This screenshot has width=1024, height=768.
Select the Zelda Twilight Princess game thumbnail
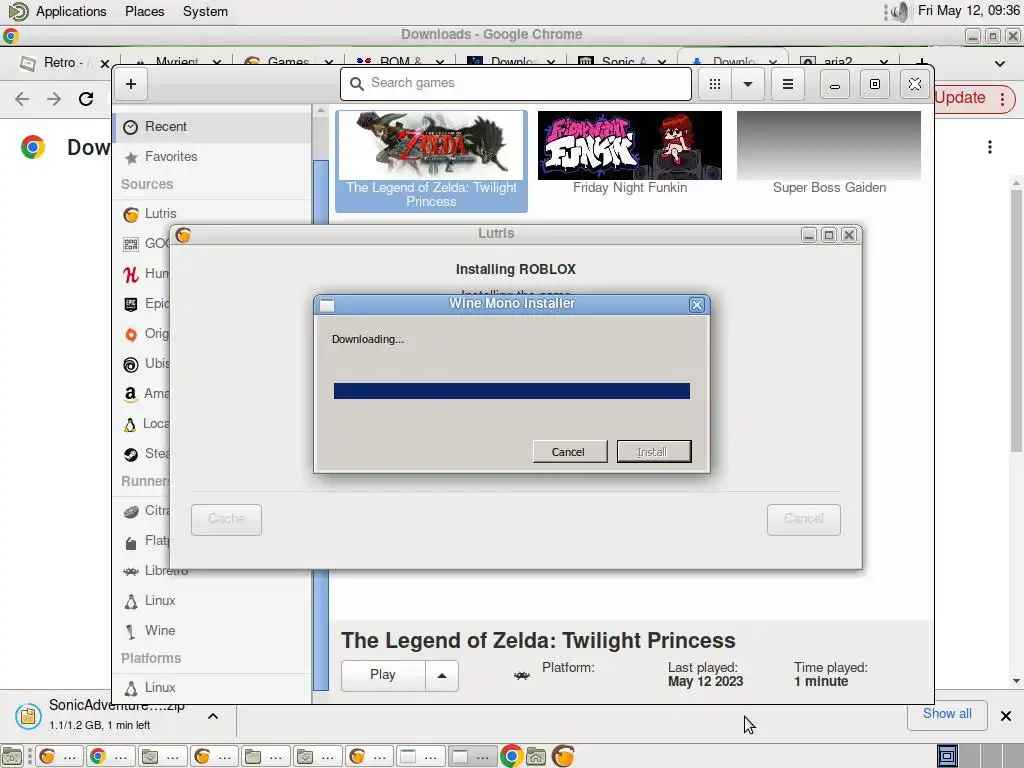coord(431,161)
